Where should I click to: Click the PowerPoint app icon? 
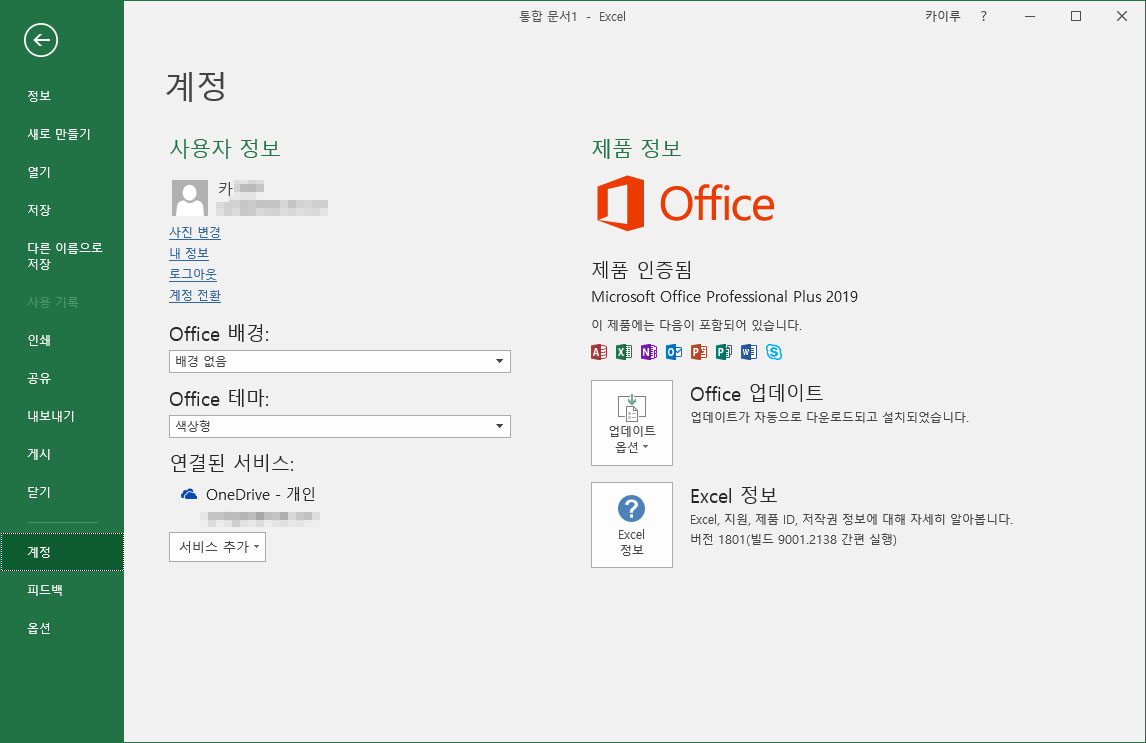(x=699, y=352)
